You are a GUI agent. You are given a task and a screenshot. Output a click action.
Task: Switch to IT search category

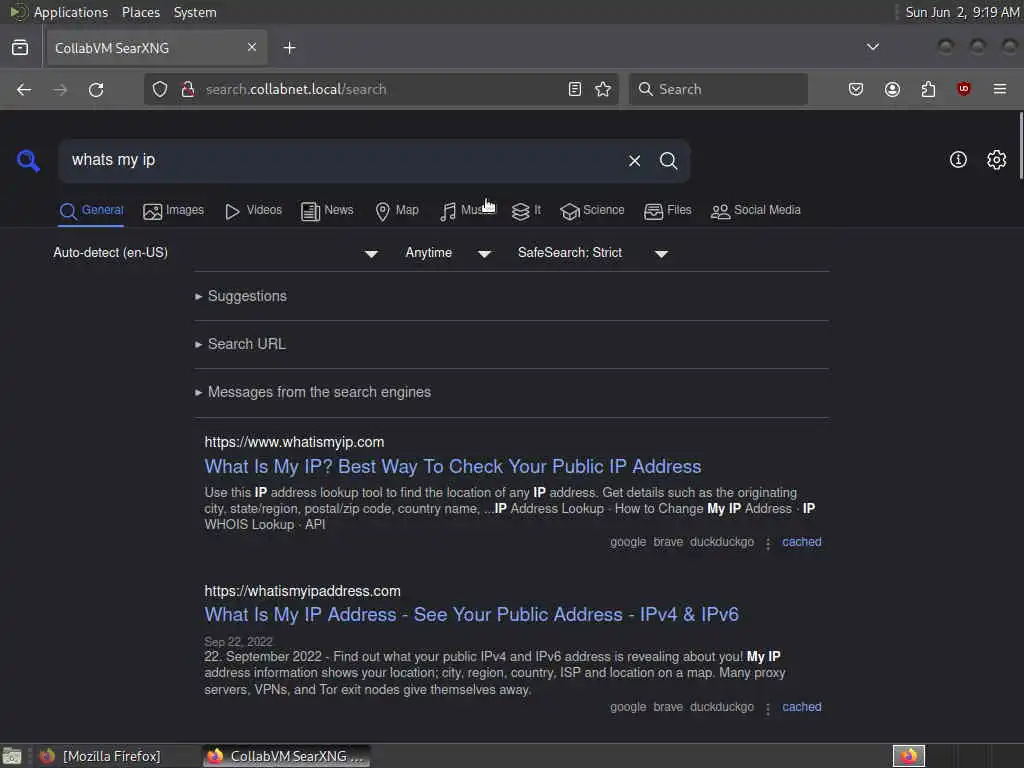point(526,210)
